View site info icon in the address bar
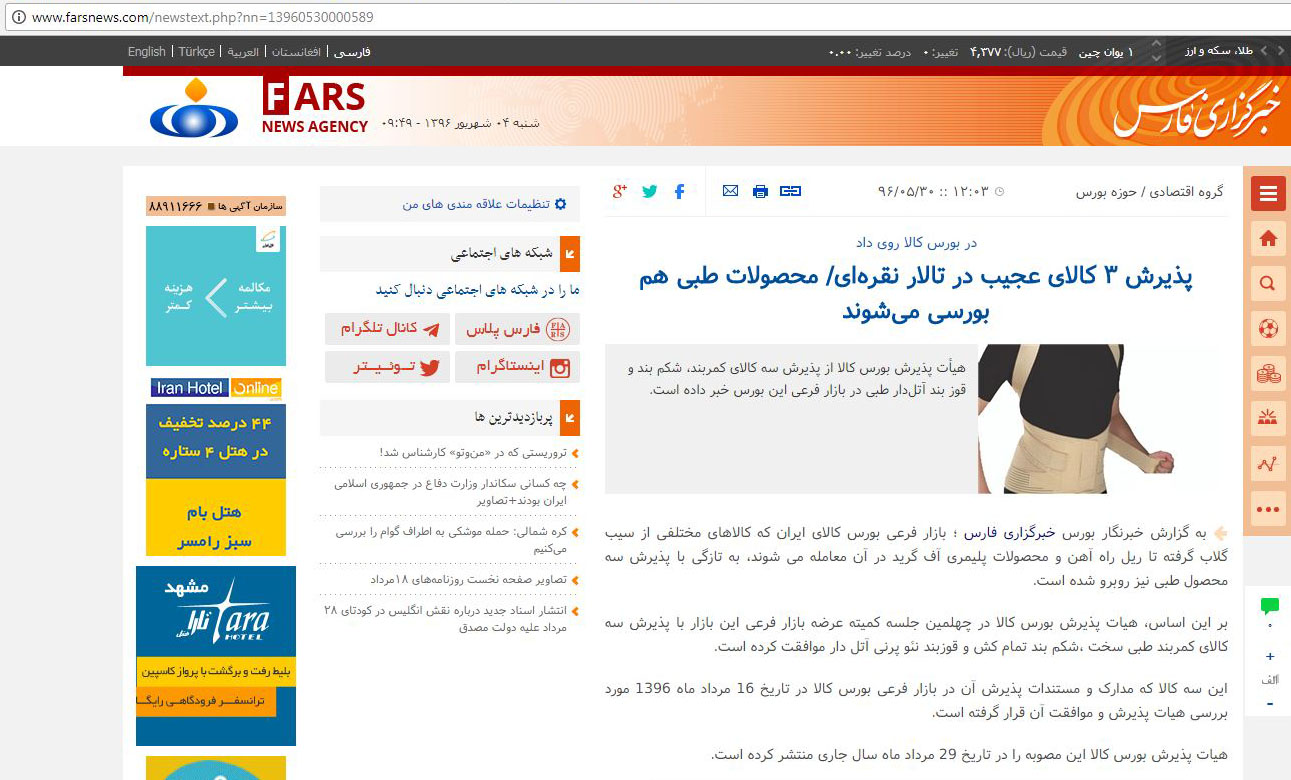 tap(18, 18)
